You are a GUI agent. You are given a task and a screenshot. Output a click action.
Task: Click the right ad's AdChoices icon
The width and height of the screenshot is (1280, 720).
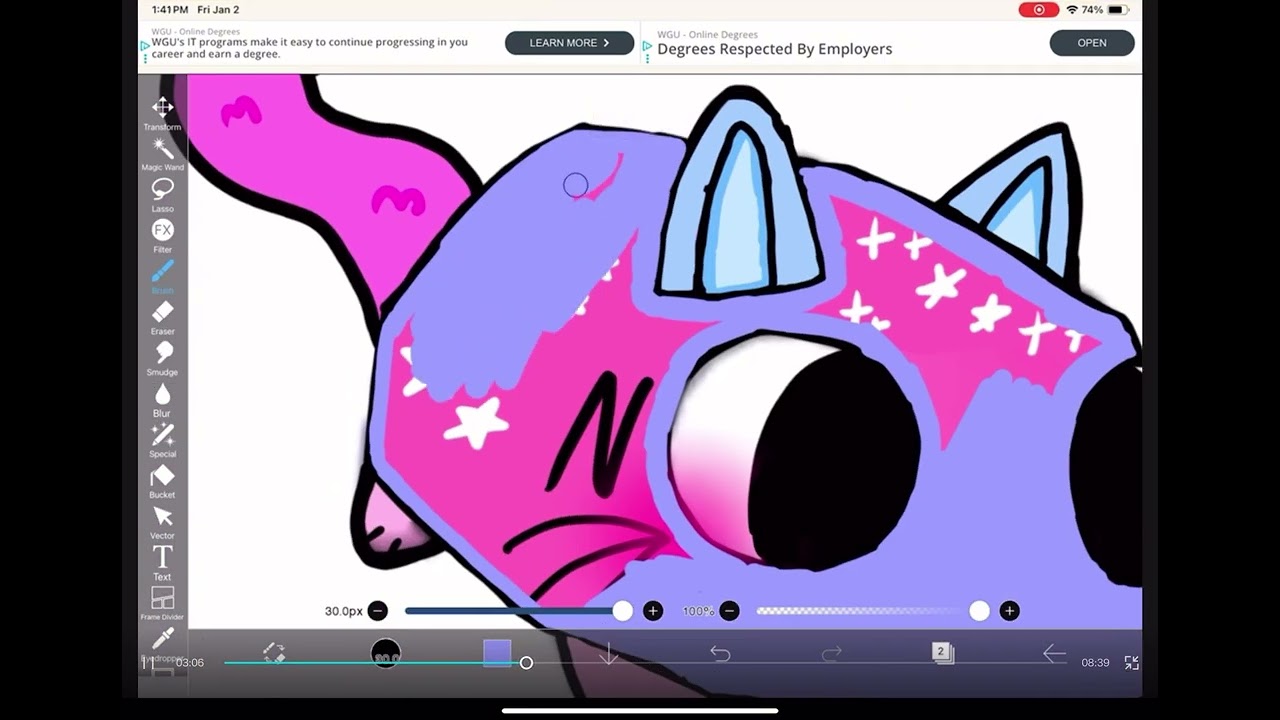tap(648, 47)
